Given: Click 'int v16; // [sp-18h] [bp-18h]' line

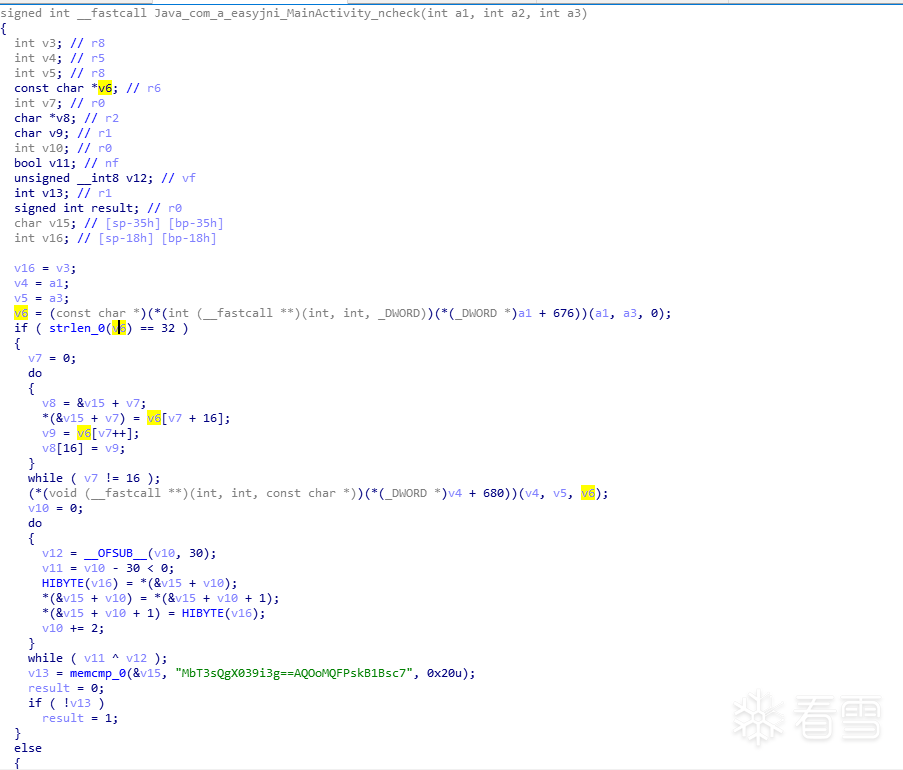Looking at the screenshot, I should pos(115,238).
